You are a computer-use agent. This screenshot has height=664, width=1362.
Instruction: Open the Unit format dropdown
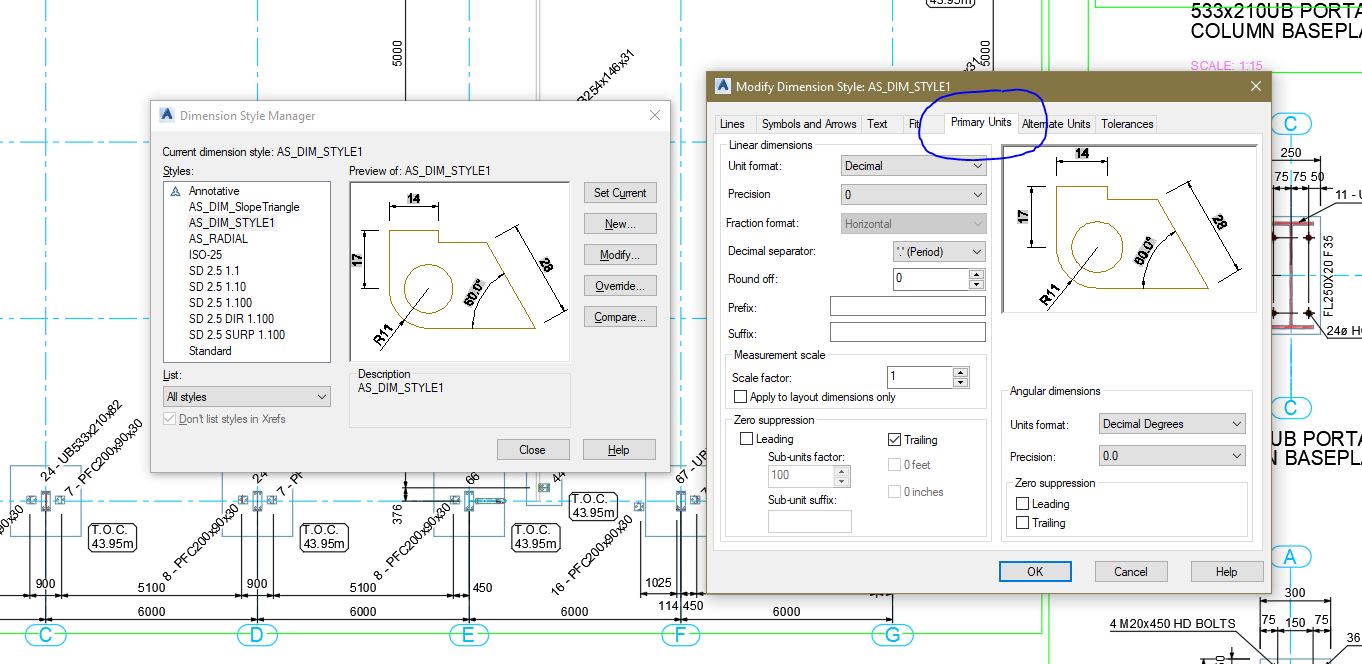pyautogui.click(x=914, y=166)
